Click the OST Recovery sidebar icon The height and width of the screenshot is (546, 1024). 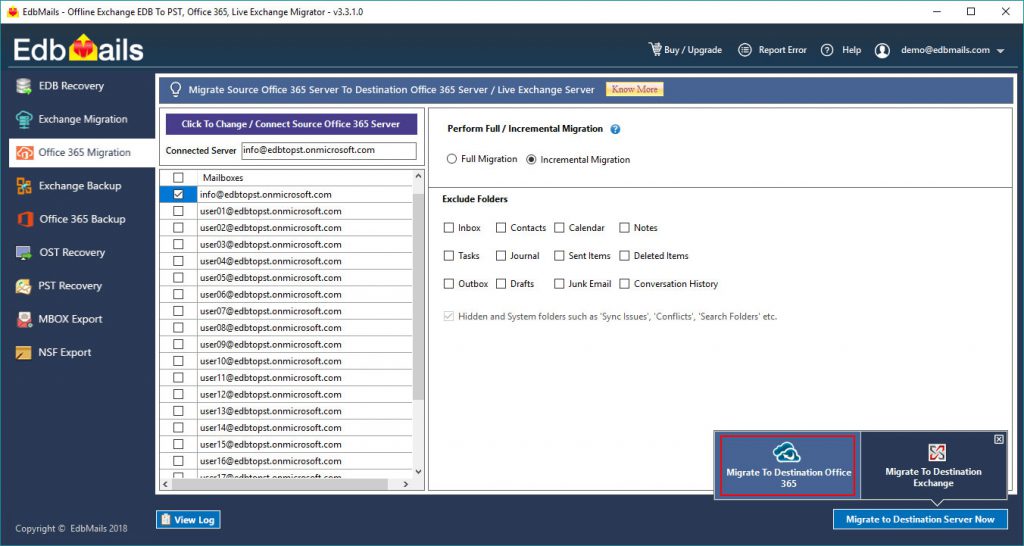point(24,253)
